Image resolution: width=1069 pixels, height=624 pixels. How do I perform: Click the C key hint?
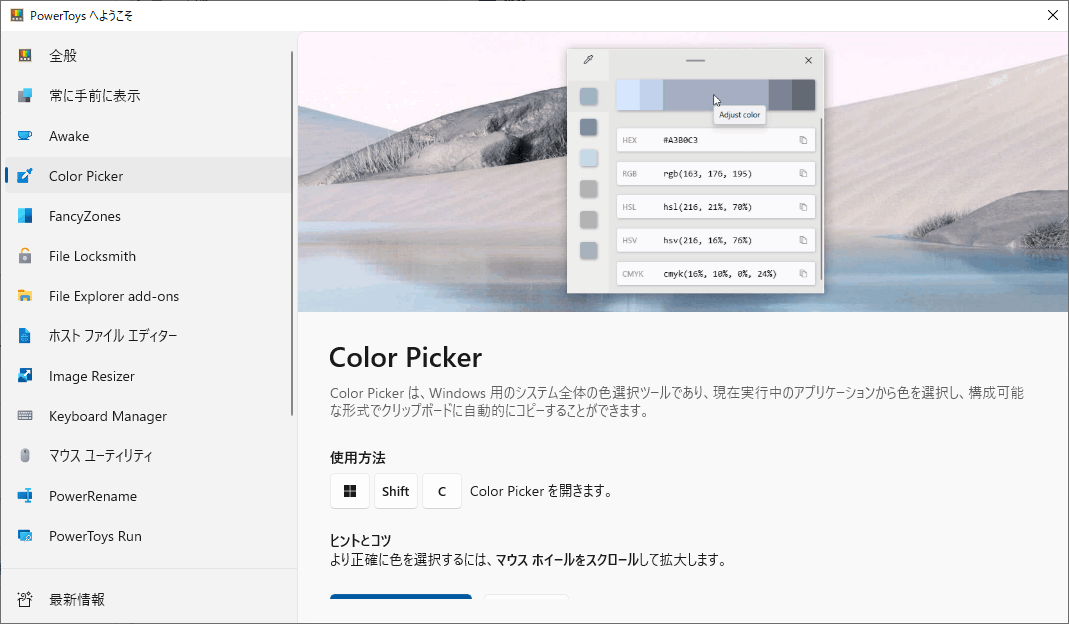[442, 491]
